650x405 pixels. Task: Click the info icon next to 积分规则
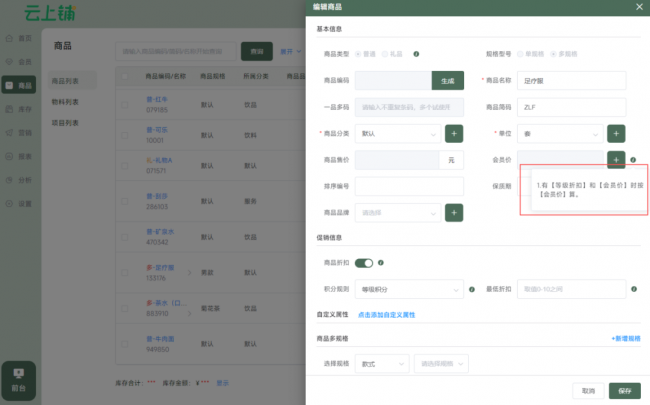[x=472, y=290]
